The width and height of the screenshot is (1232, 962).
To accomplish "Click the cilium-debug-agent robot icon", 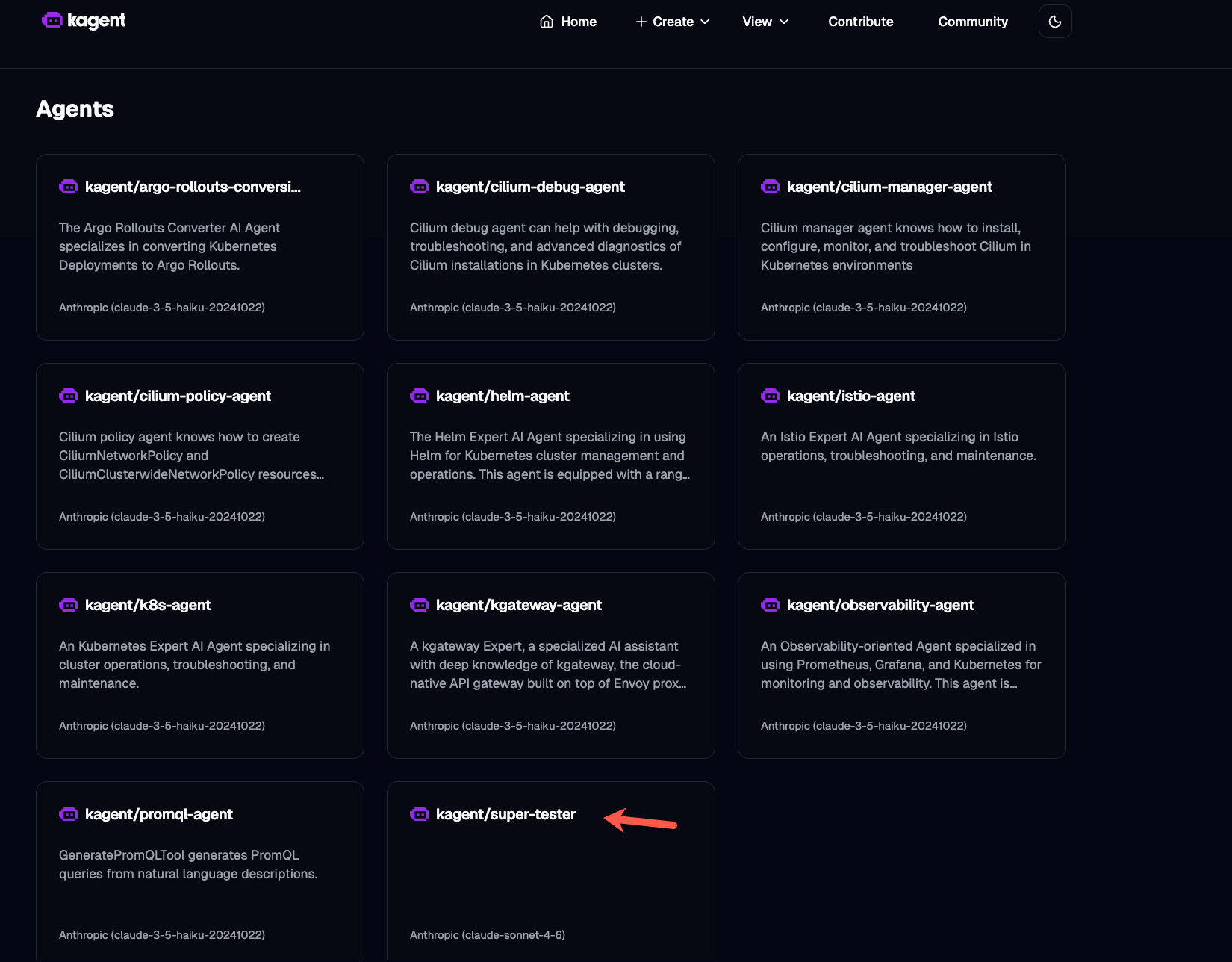I will tap(420, 187).
